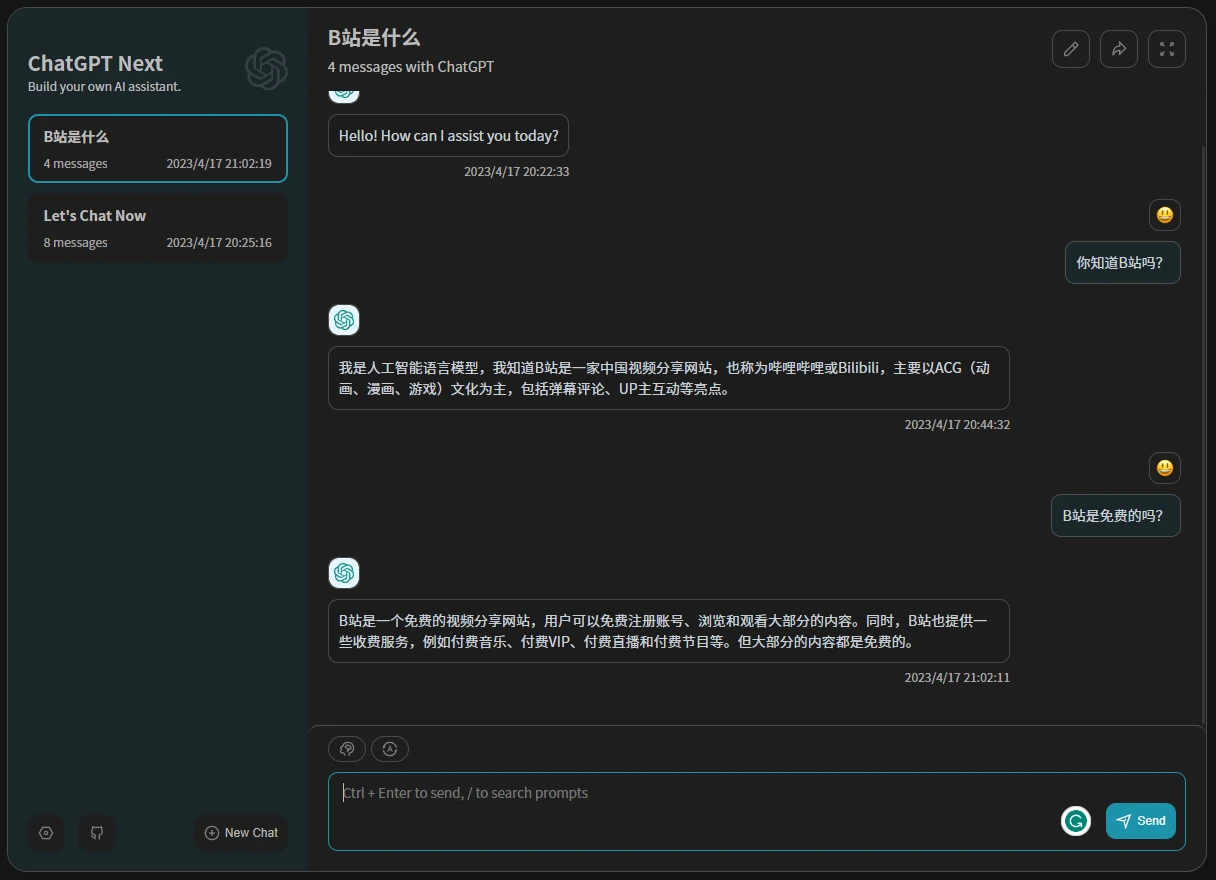Click the smiley user avatar above 你知道B站吗？
The image size is (1216, 880).
(x=1165, y=215)
